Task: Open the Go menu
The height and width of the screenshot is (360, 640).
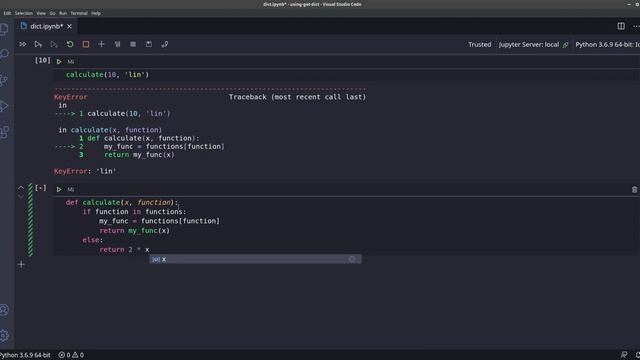Action: click(x=52, y=13)
